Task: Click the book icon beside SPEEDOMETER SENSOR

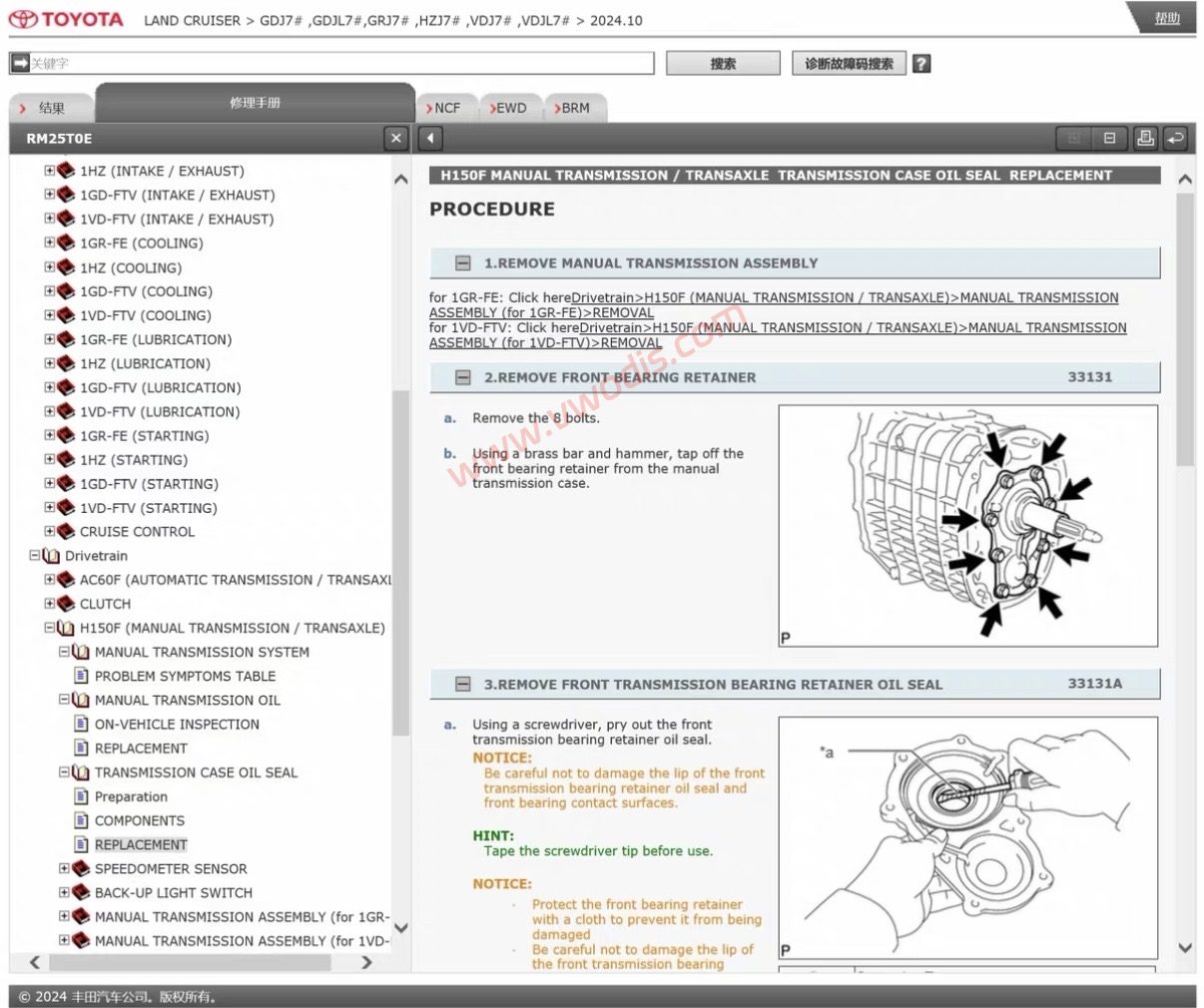Action: click(x=81, y=868)
